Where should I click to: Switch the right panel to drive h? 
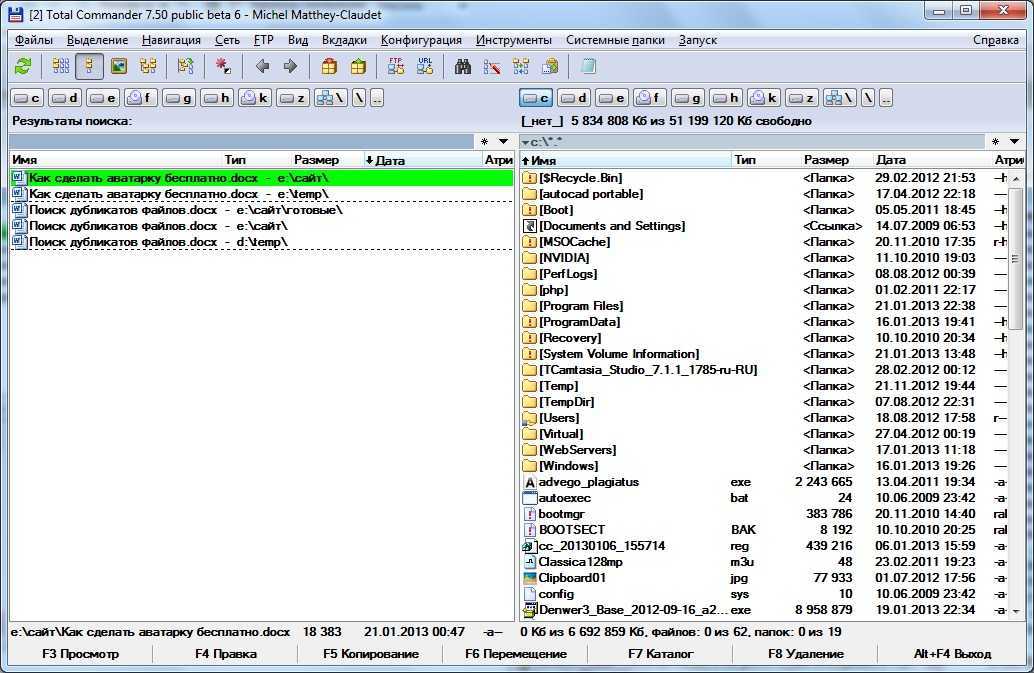725,98
